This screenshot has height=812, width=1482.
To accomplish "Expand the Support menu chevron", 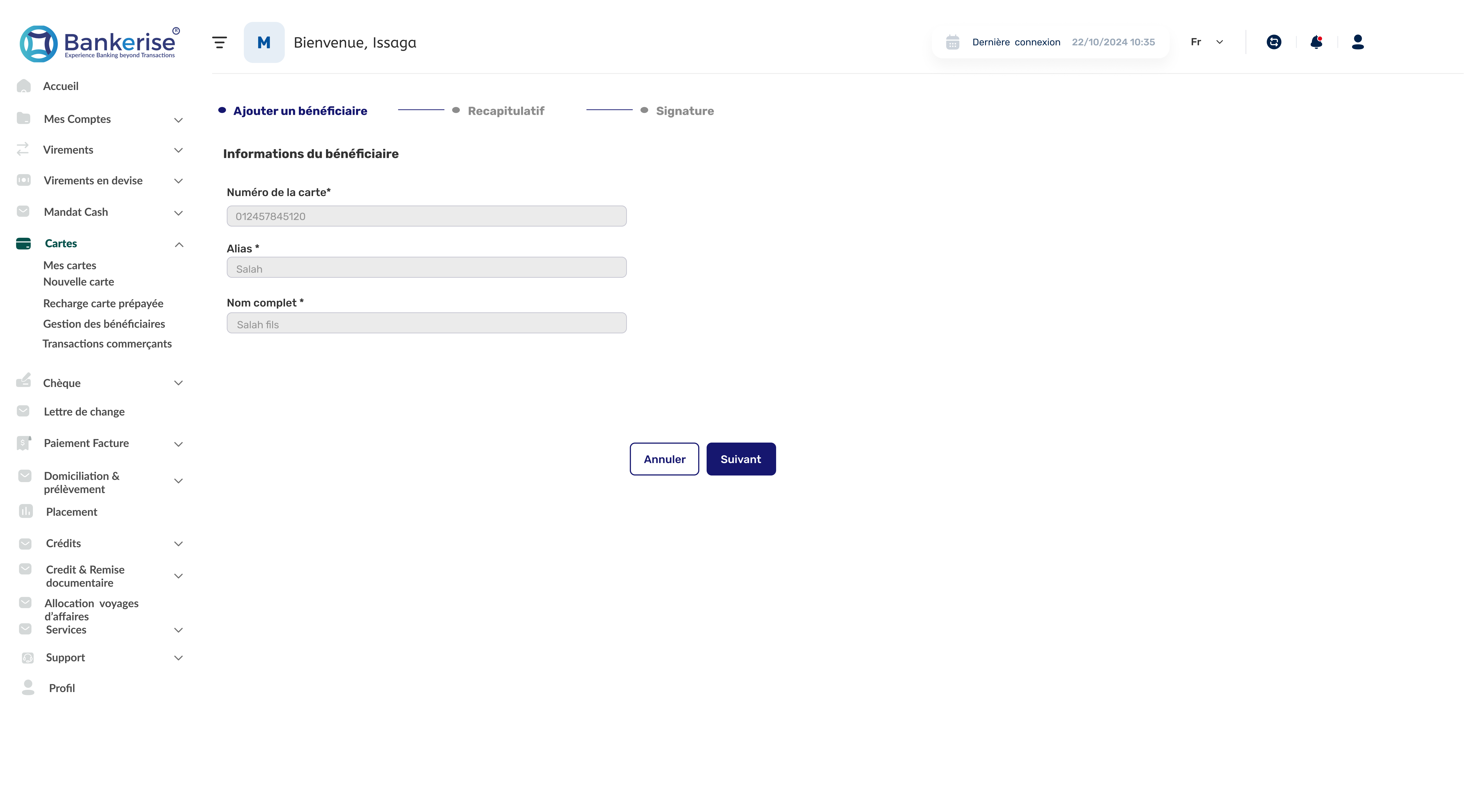I will (x=178, y=658).
